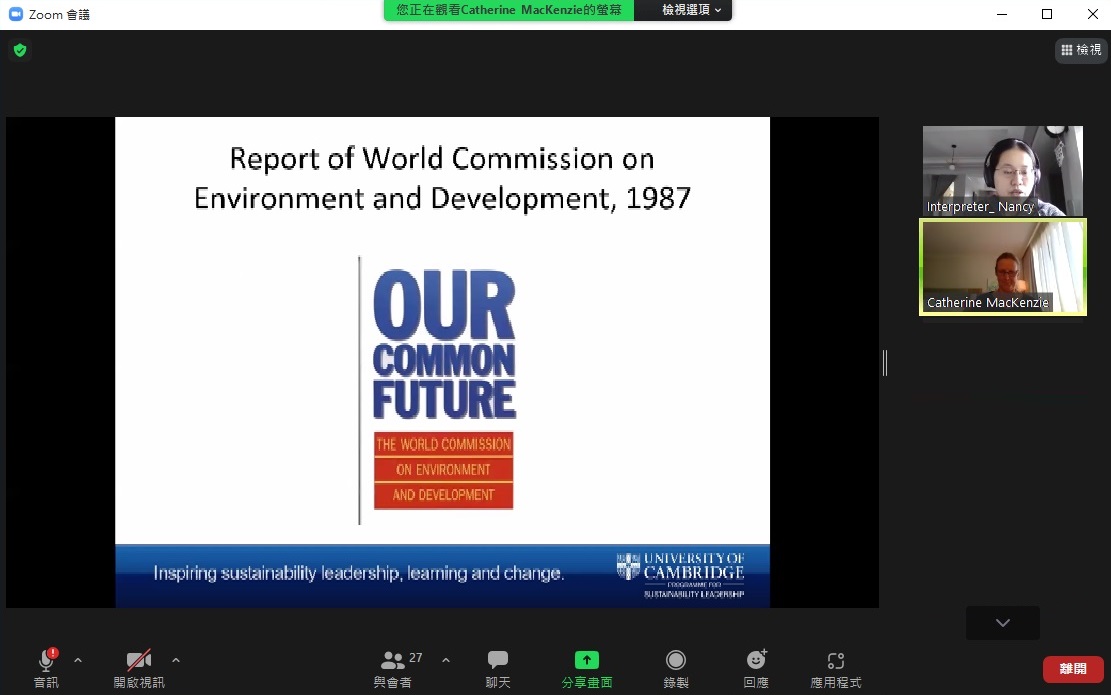Viewport: 1111px width, 695px height.
Task: Click down arrow to show more videos
Action: (x=1002, y=623)
